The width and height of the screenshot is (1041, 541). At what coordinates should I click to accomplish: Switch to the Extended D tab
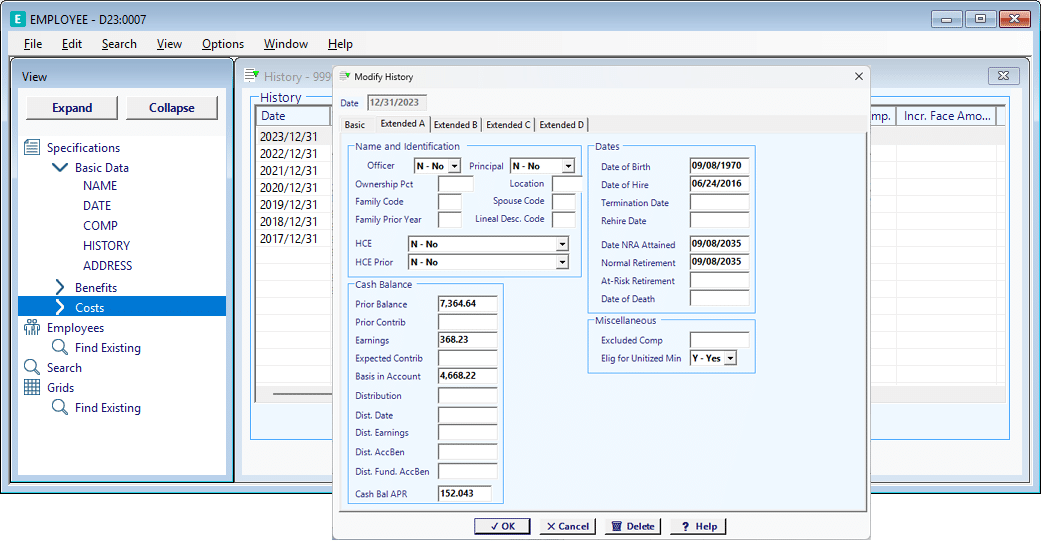(562, 125)
